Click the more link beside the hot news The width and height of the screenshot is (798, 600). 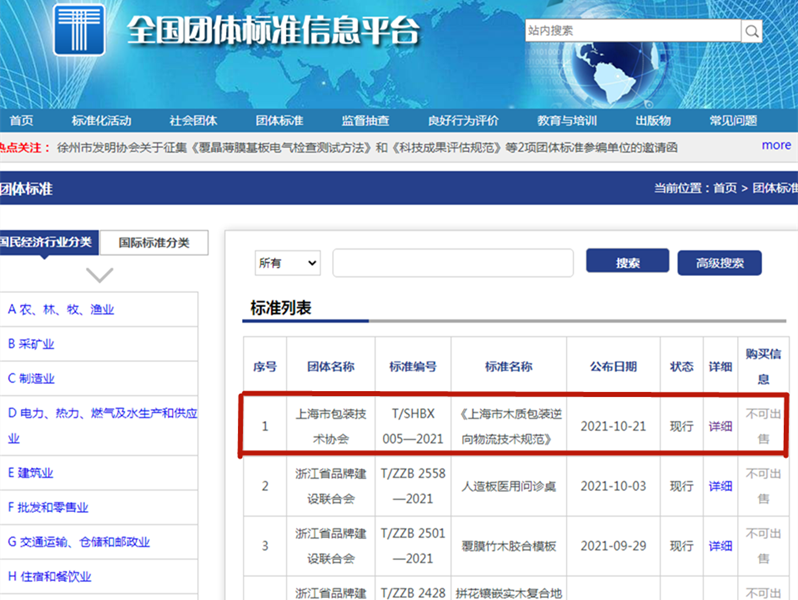click(x=776, y=145)
